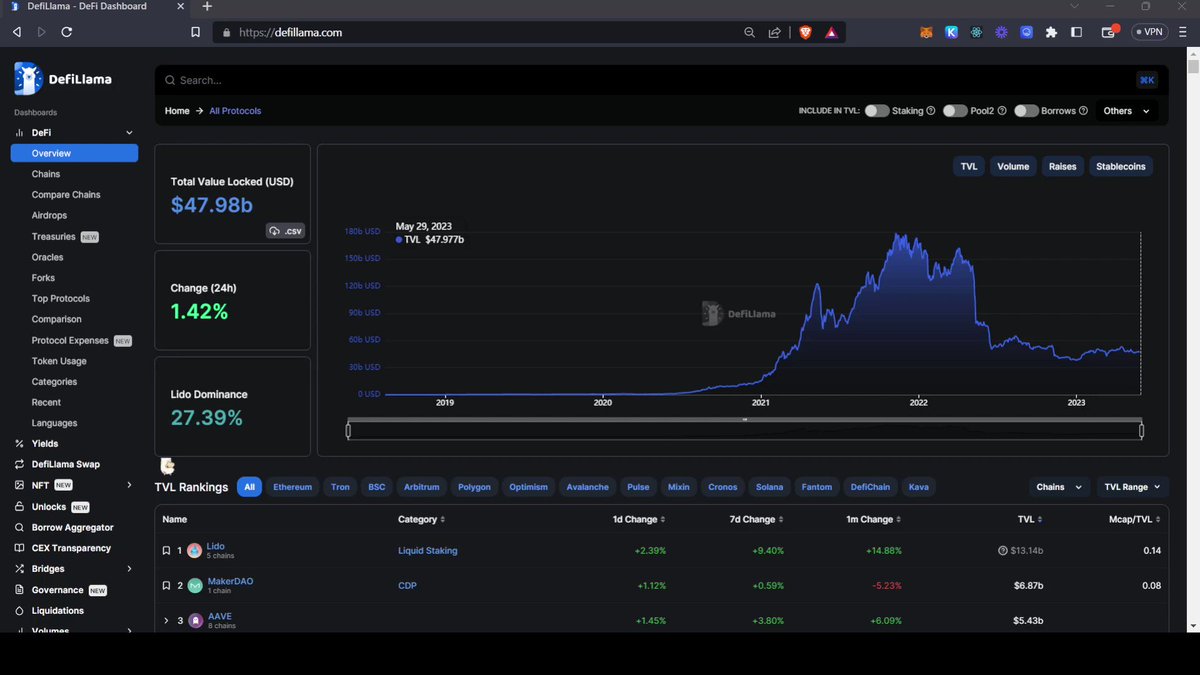The height and width of the screenshot is (675, 1200).
Task: Expand the Bridges sidebar section
Action: tap(129, 569)
